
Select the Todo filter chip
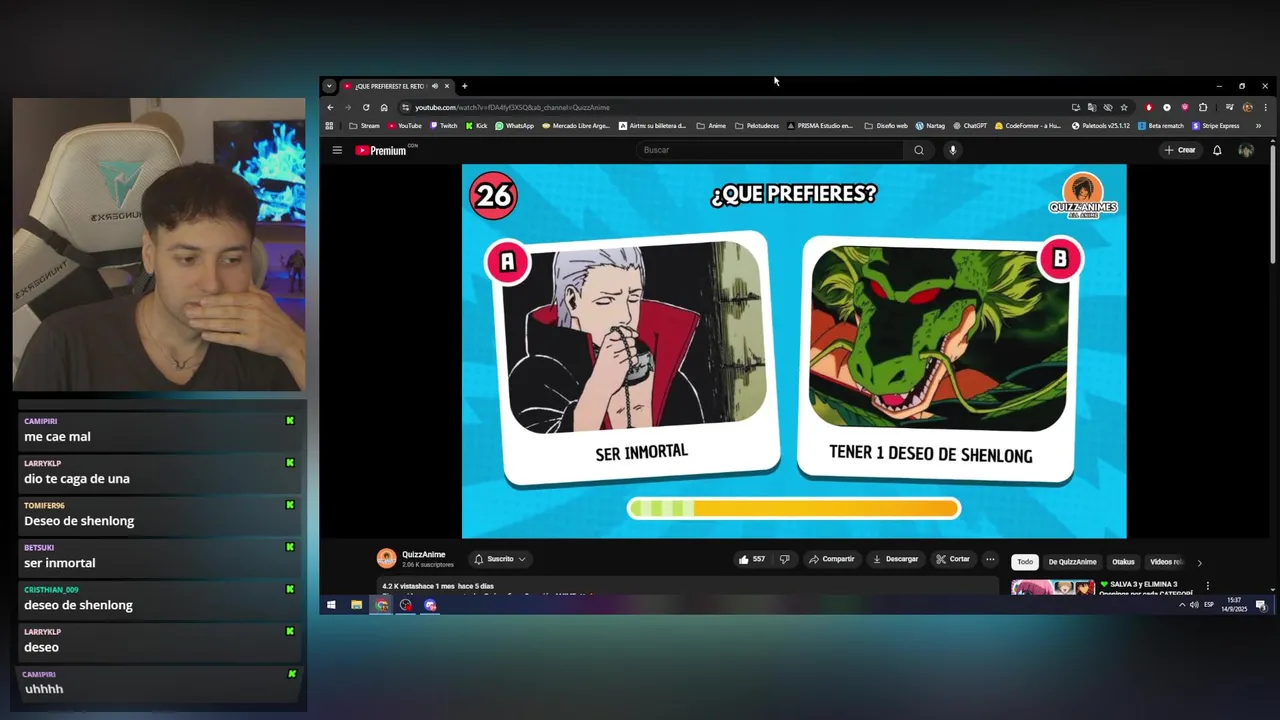pos(1025,562)
